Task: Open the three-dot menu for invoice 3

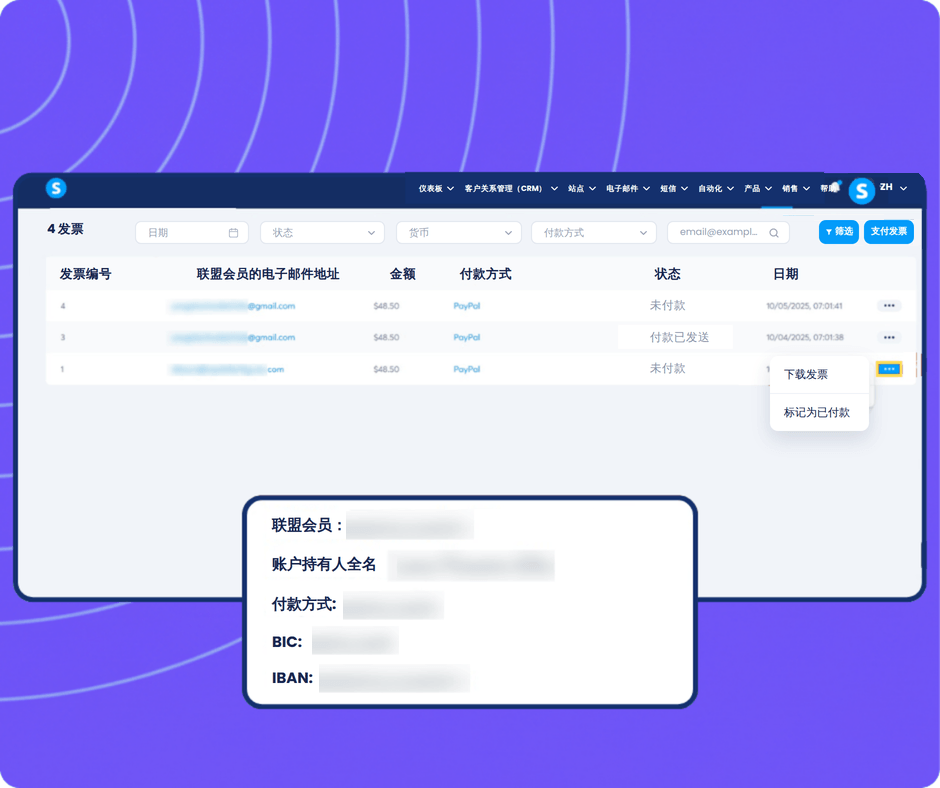Action: [889, 338]
